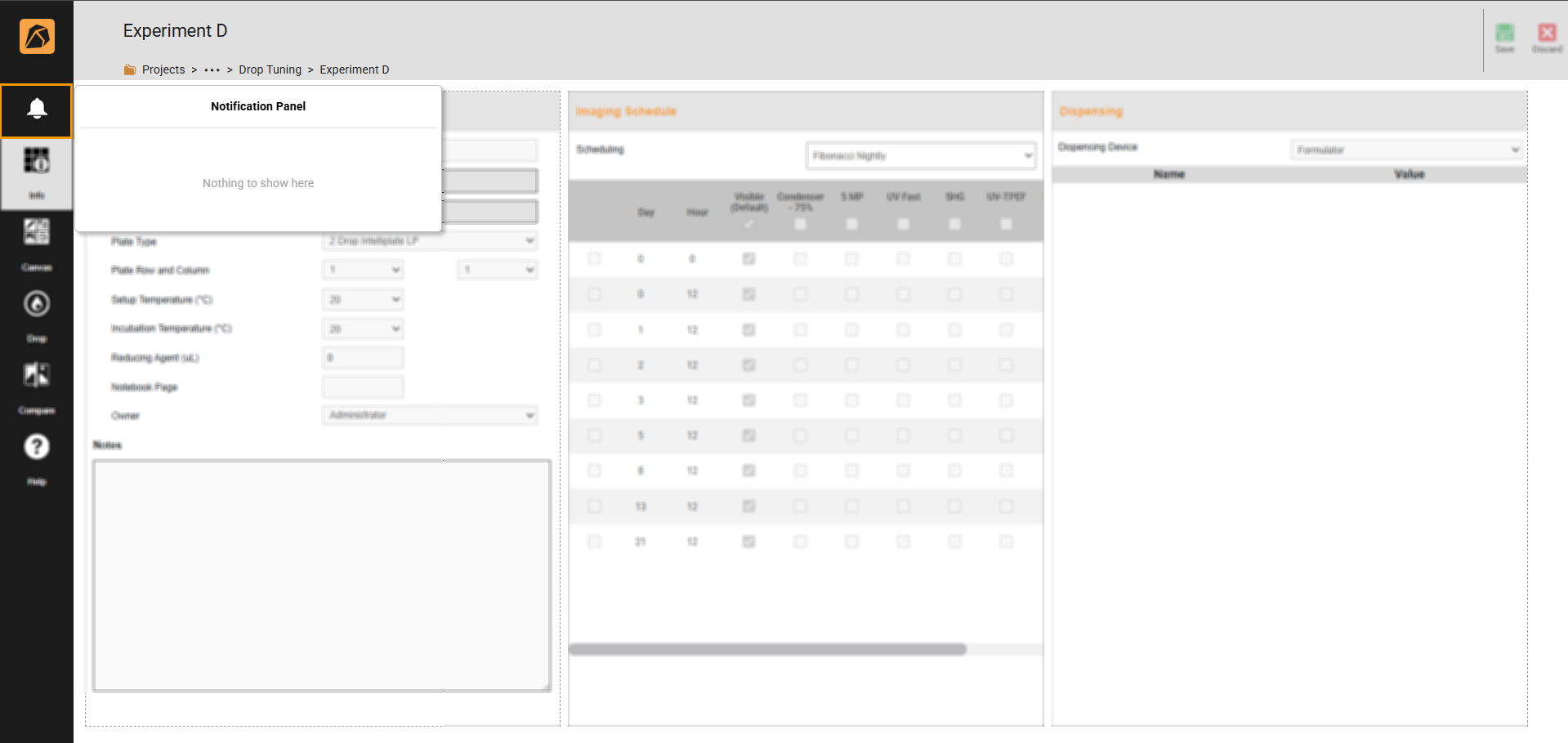This screenshot has width=1568, height=743.
Task: Navigate to Drop Tuning breadcrumb link
Action: click(x=270, y=69)
